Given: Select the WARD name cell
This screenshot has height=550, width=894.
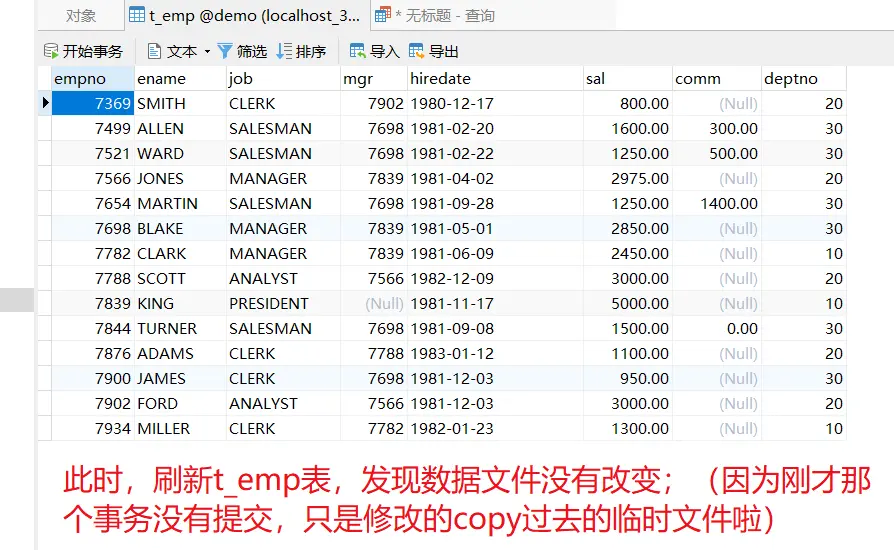Looking at the screenshot, I should (180, 154).
